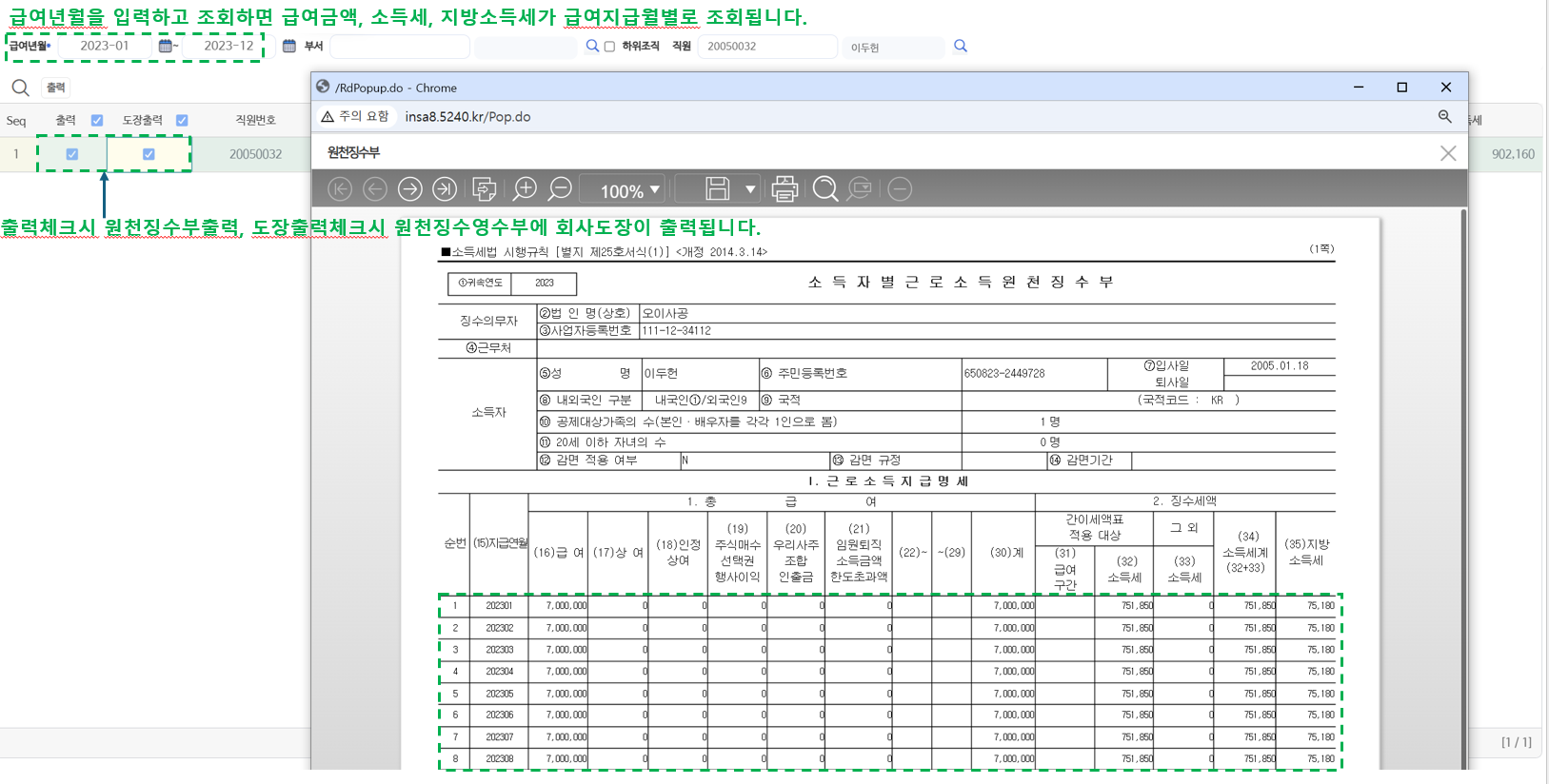
Task: Click the [1 / 1] page indicator
Action: pos(1517,742)
